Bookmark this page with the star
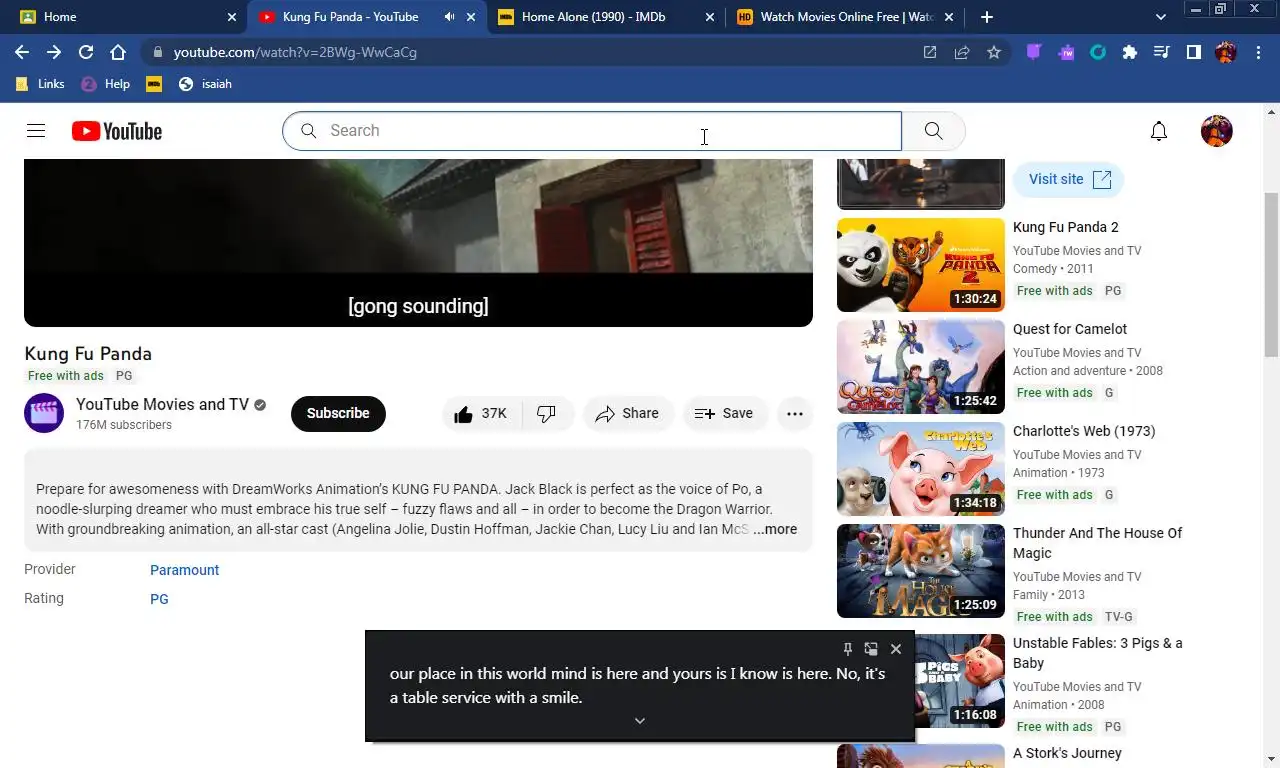Viewport: 1280px width, 768px height. coord(994,52)
